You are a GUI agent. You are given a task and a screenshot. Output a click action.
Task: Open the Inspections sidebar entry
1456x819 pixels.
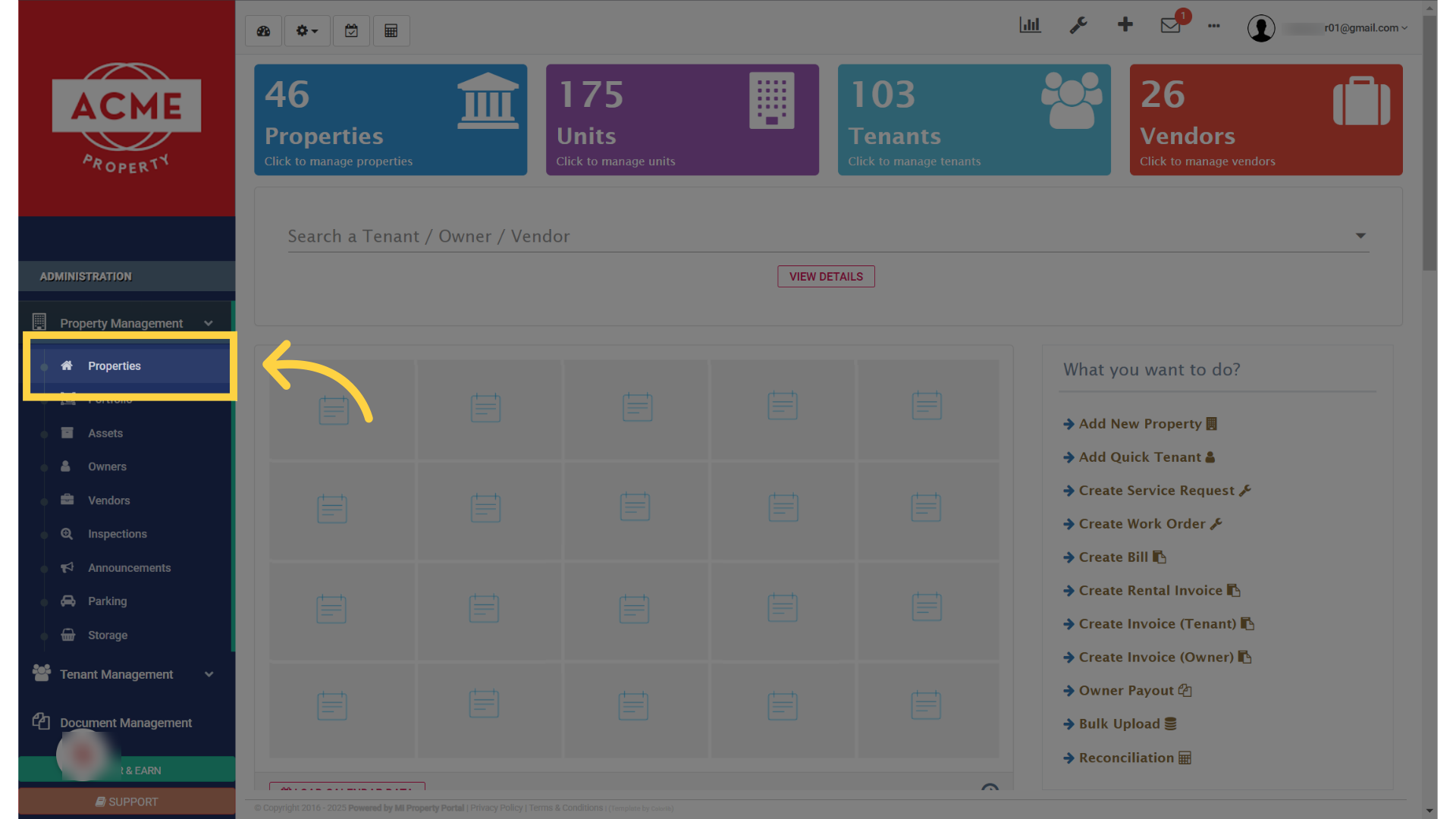pyautogui.click(x=116, y=534)
